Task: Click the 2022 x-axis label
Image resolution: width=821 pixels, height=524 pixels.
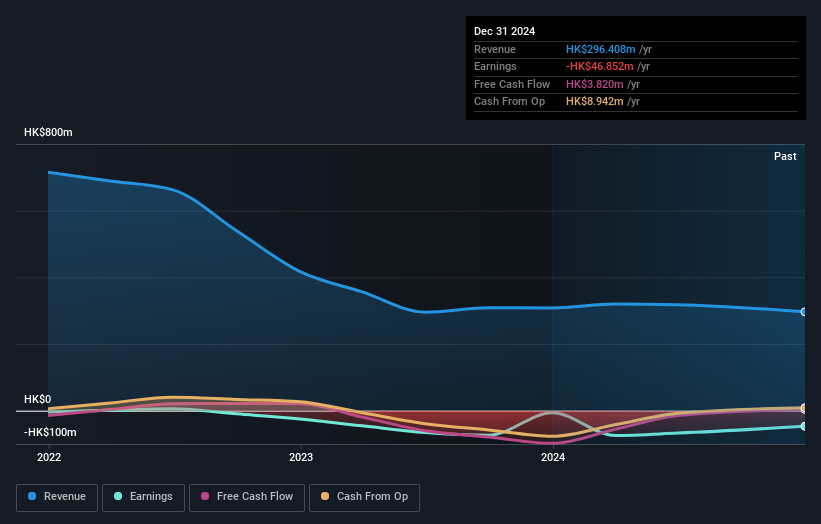Action: tap(49, 458)
